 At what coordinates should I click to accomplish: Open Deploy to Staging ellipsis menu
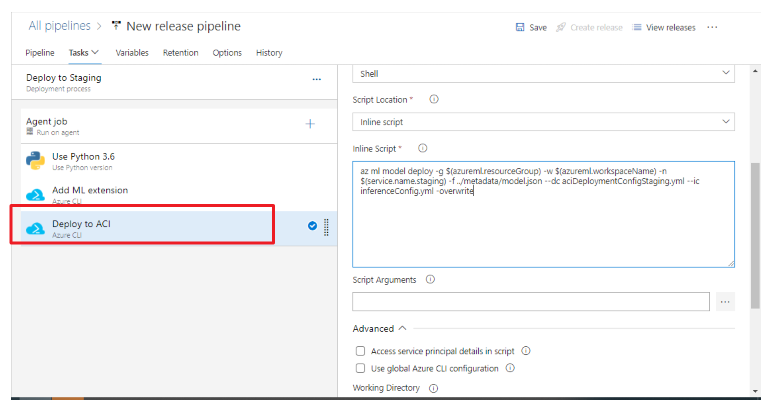click(x=317, y=79)
